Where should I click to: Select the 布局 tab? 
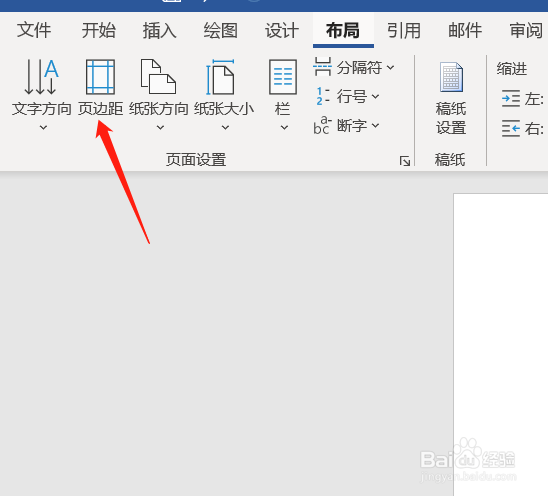(343, 30)
